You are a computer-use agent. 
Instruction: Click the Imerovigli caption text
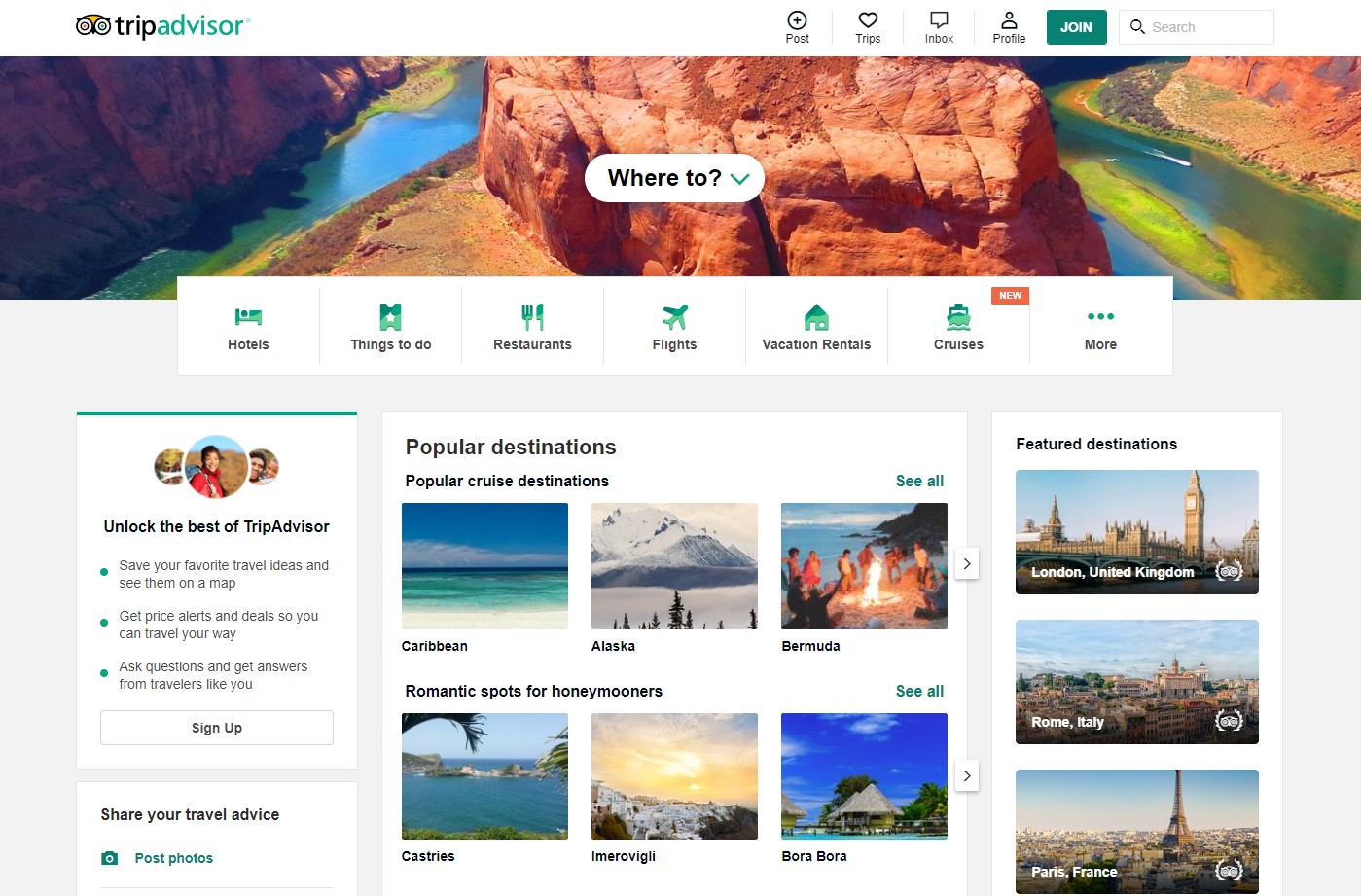[x=624, y=856]
